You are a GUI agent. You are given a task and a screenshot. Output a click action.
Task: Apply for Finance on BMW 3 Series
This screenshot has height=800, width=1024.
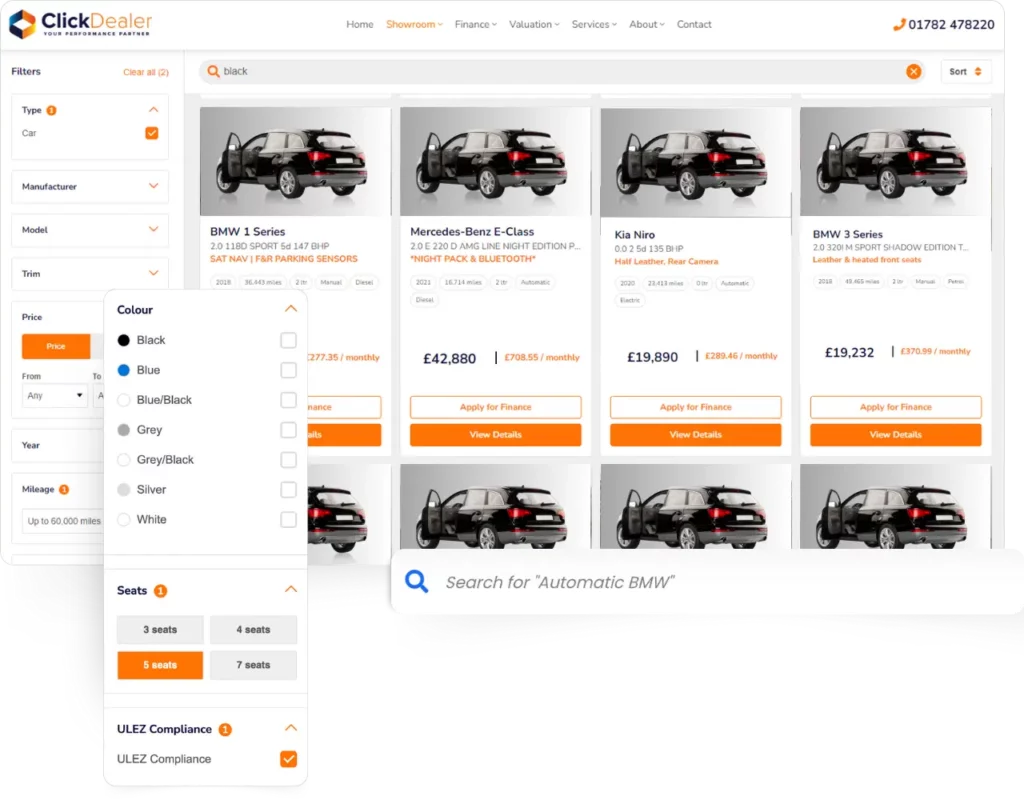[895, 407]
